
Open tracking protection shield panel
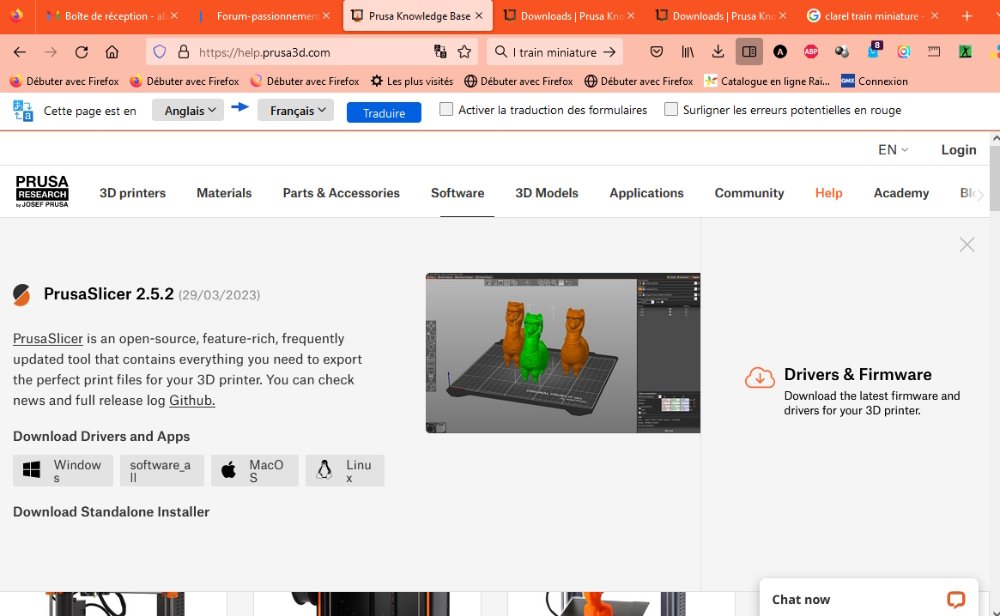[159, 52]
